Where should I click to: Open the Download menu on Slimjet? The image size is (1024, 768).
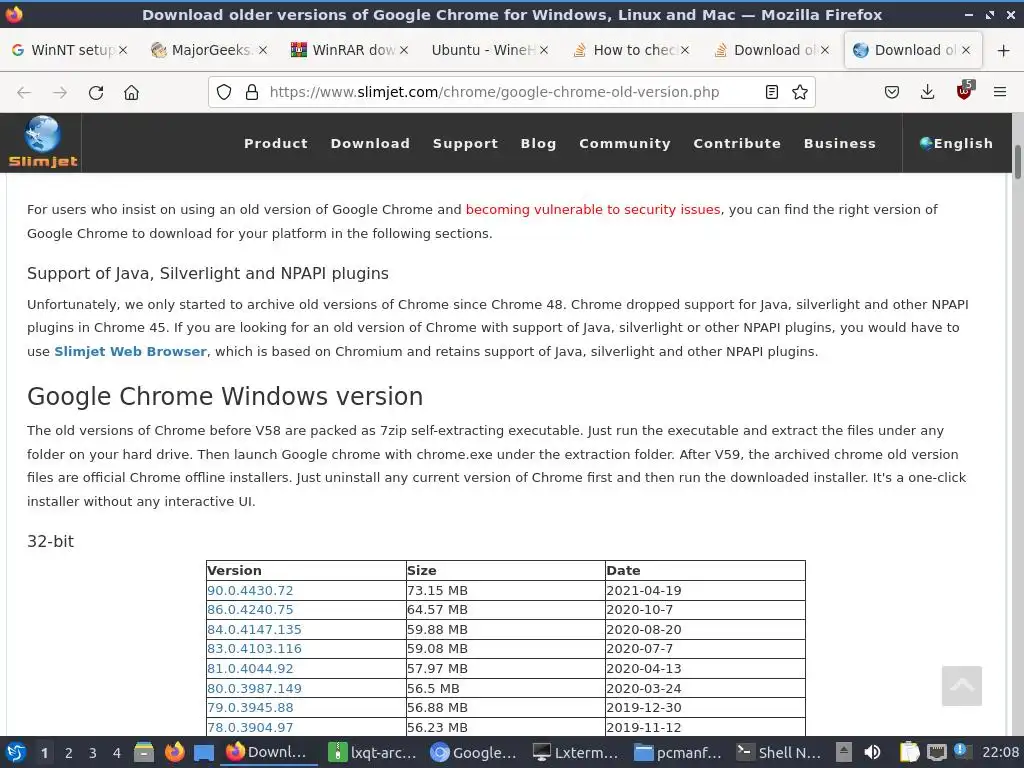[x=370, y=143]
